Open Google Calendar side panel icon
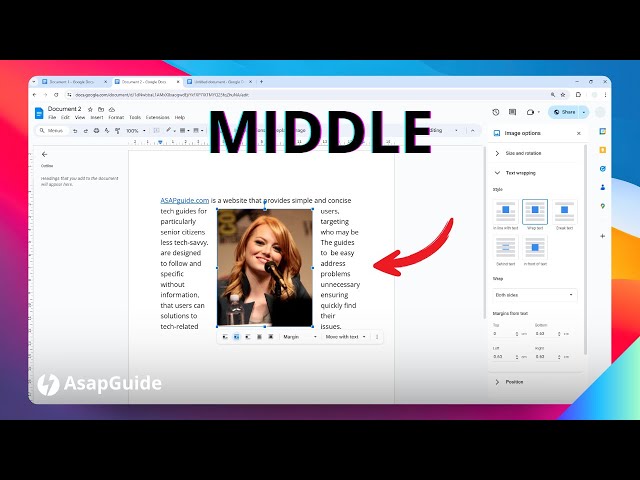 (602, 131)
